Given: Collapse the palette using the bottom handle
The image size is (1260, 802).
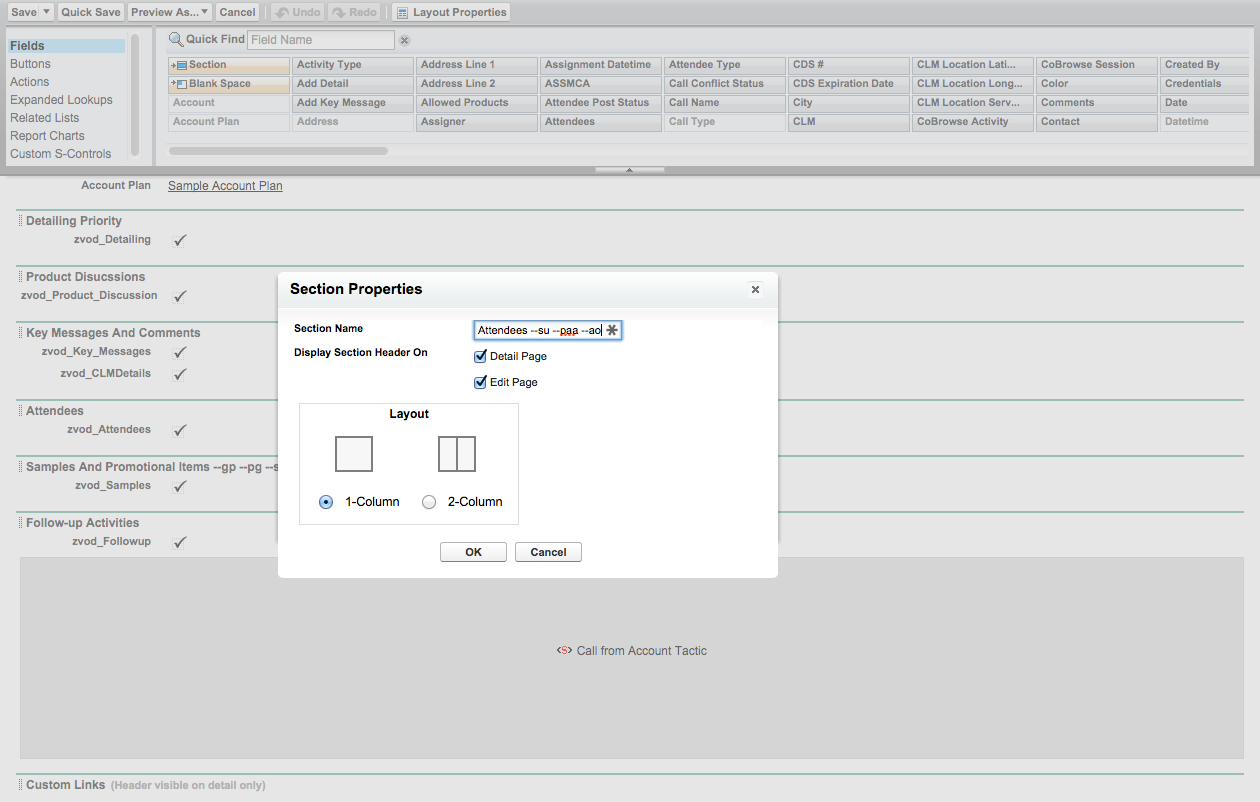Looking at the screenshot, I should tap(629, 170).
